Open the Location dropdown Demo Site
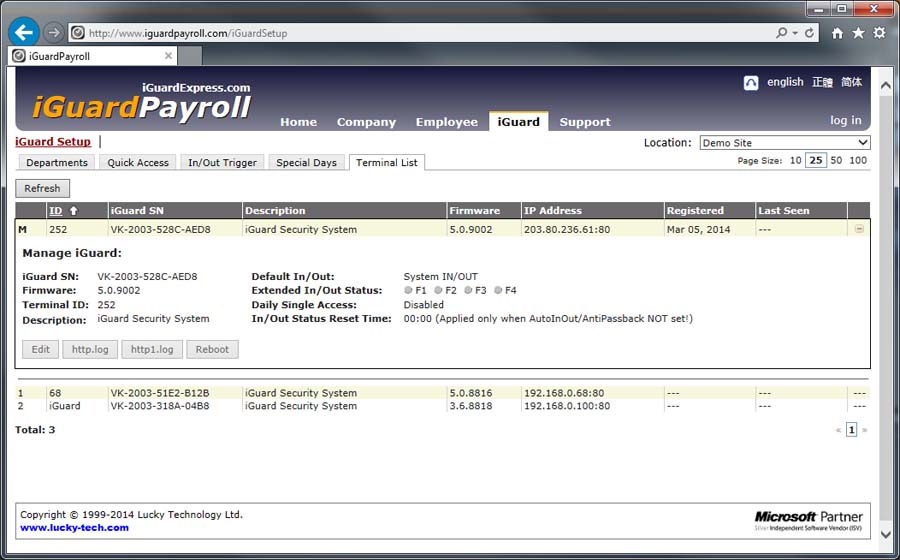This screenshot has height=560, width=900. [x=785, y=142]
